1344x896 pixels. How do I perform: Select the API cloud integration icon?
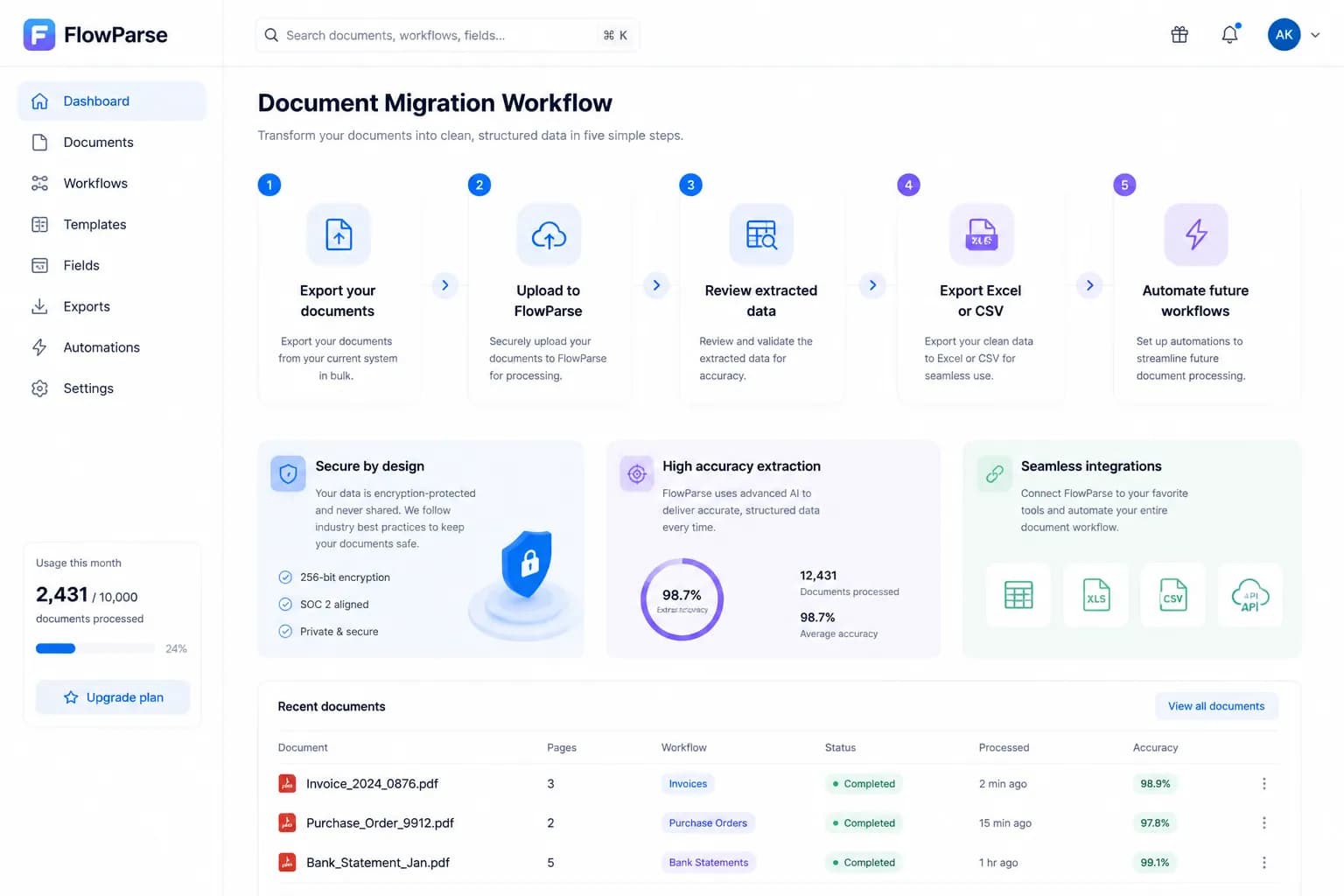[1250, 595]
